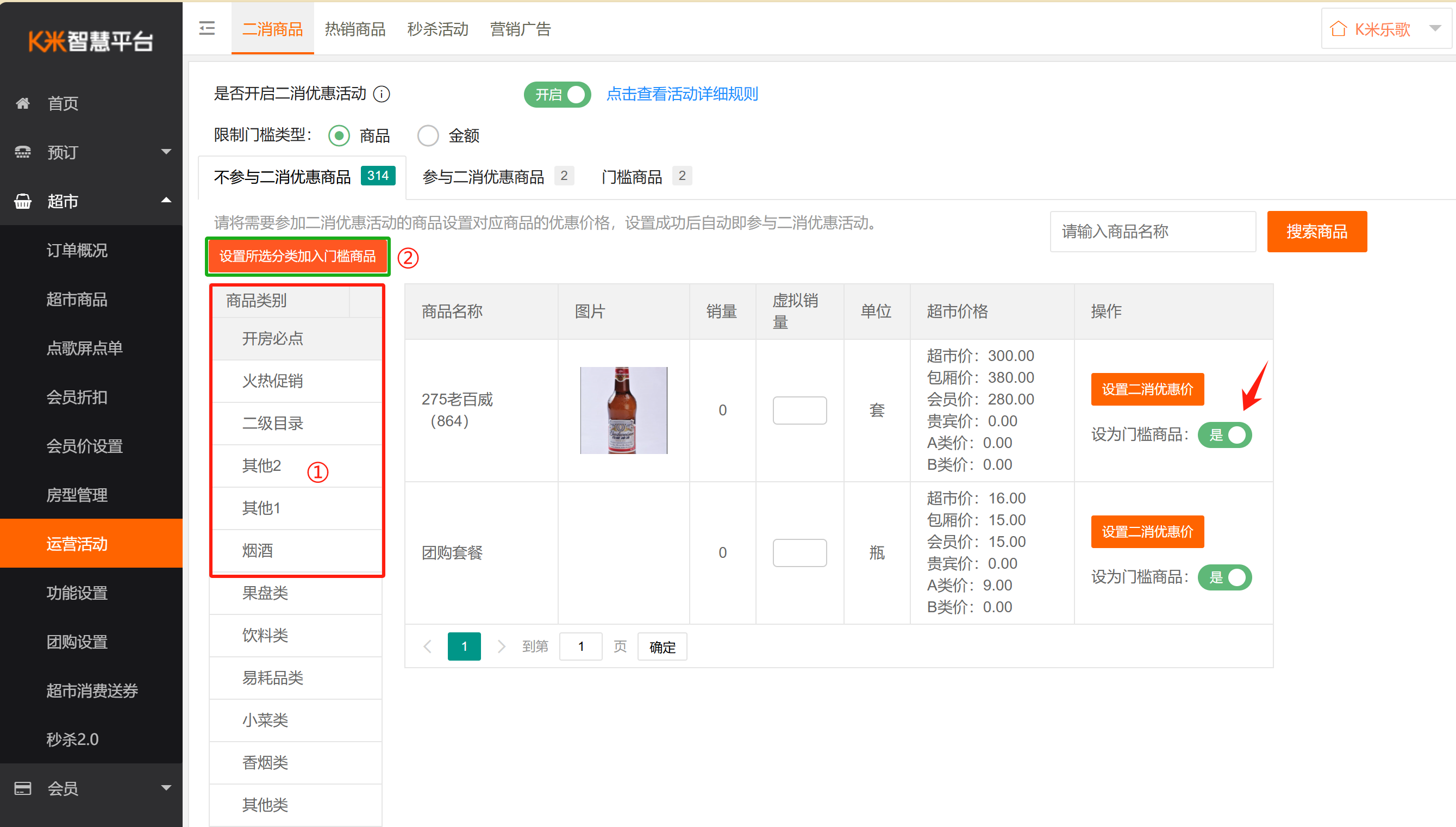Click the 275老百威 beer bottle thumbnail
Image resolution: width=1456 pixels, height=827 pixels.
[x=623, y=410]
